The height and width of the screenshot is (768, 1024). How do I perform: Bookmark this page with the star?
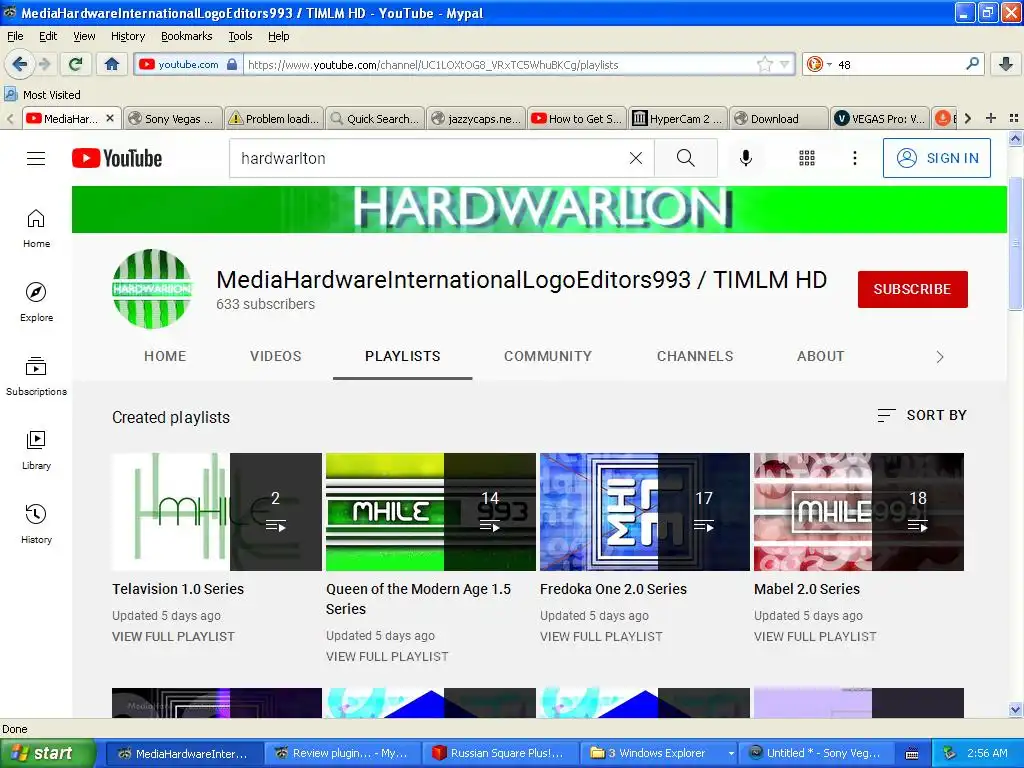pyautogui.click(x=764, y=64)
